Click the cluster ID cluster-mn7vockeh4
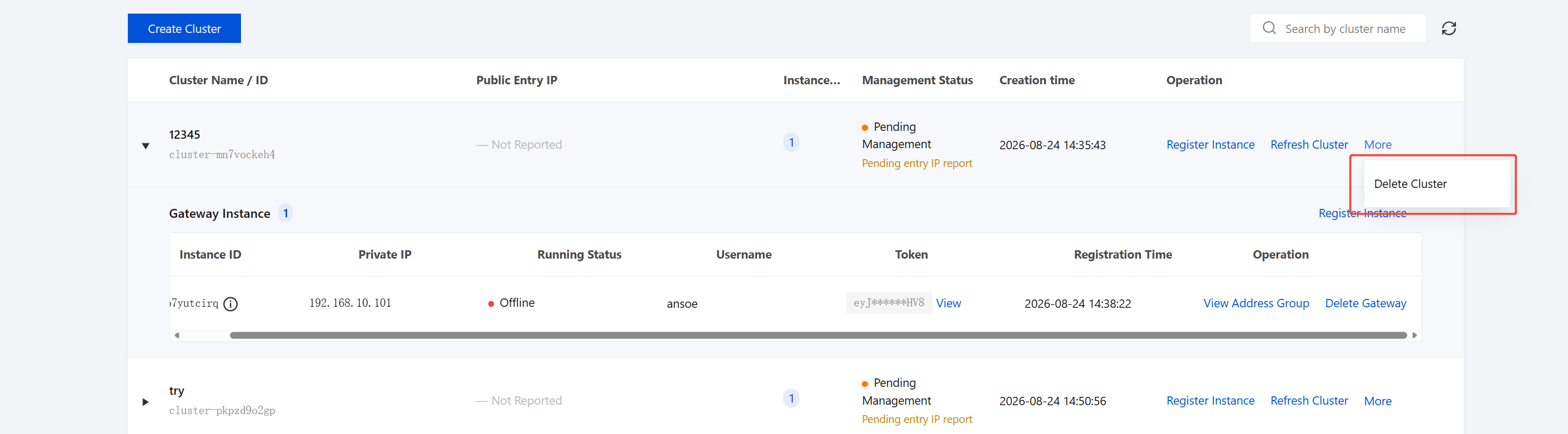This screenshot has height=434, width=1568. (222, 154)
